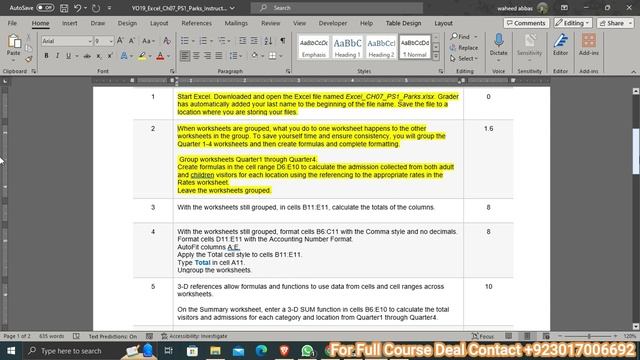Click Replace in Editing group
Image resolution: width=640 pixels, height=360 pixels.
click(x=464, y=48)
